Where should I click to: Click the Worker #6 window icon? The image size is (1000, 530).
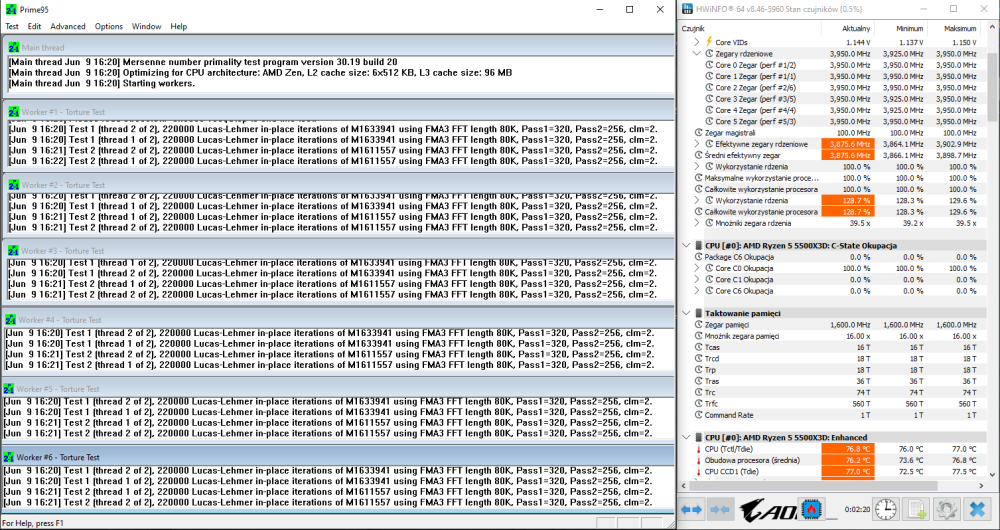[8, 457]
